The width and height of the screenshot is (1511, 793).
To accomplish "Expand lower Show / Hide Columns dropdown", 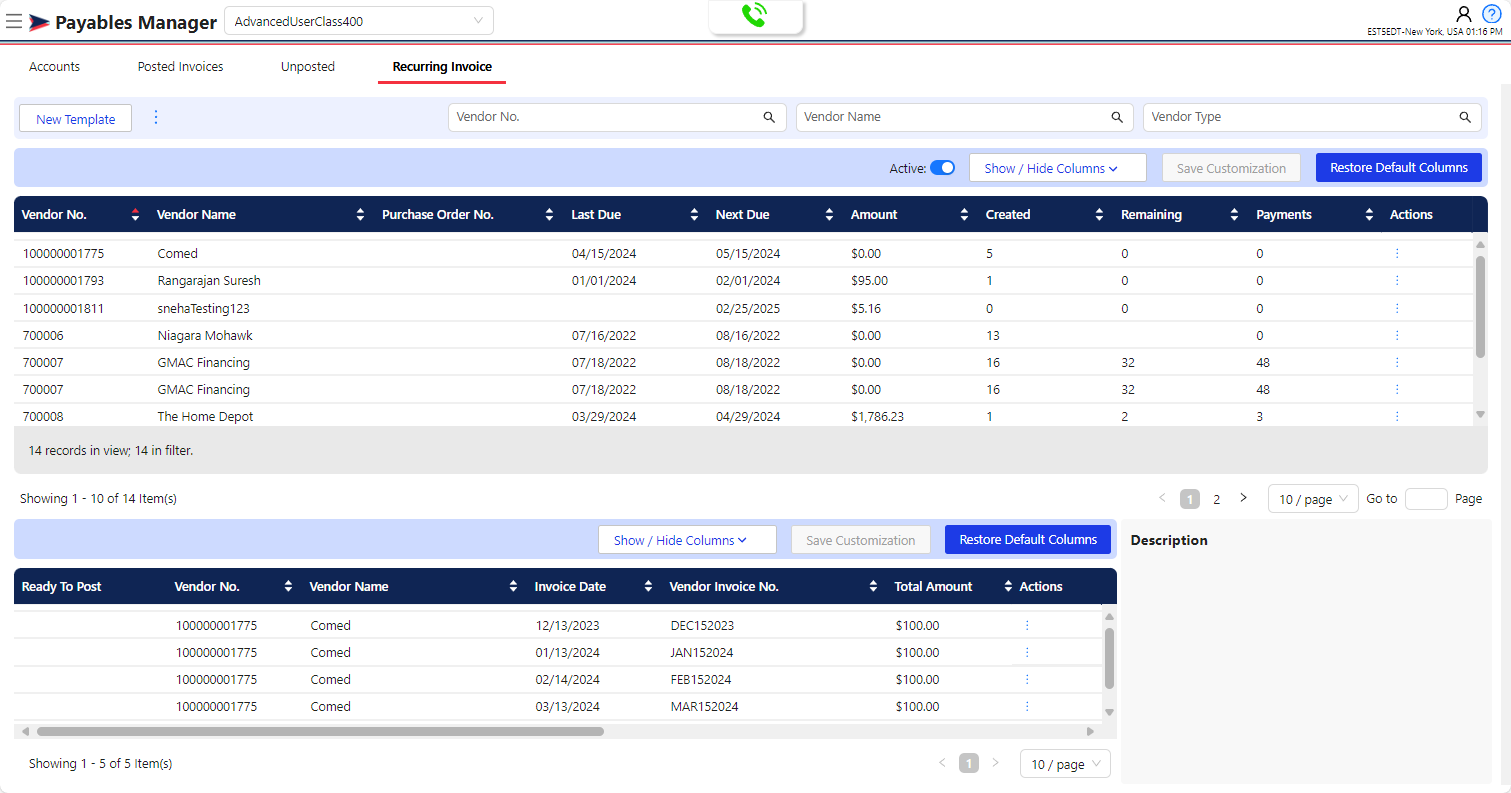I will pyautogui.click(x=687, y=540).
